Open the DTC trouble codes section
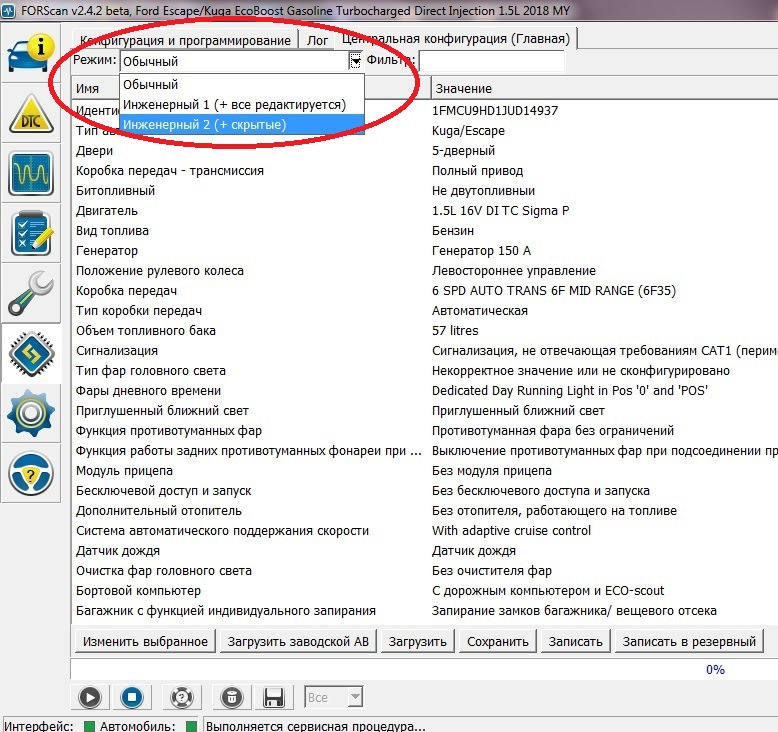This screenshot has height=732, width=778. pyautogui.click(x=31, y=114)
